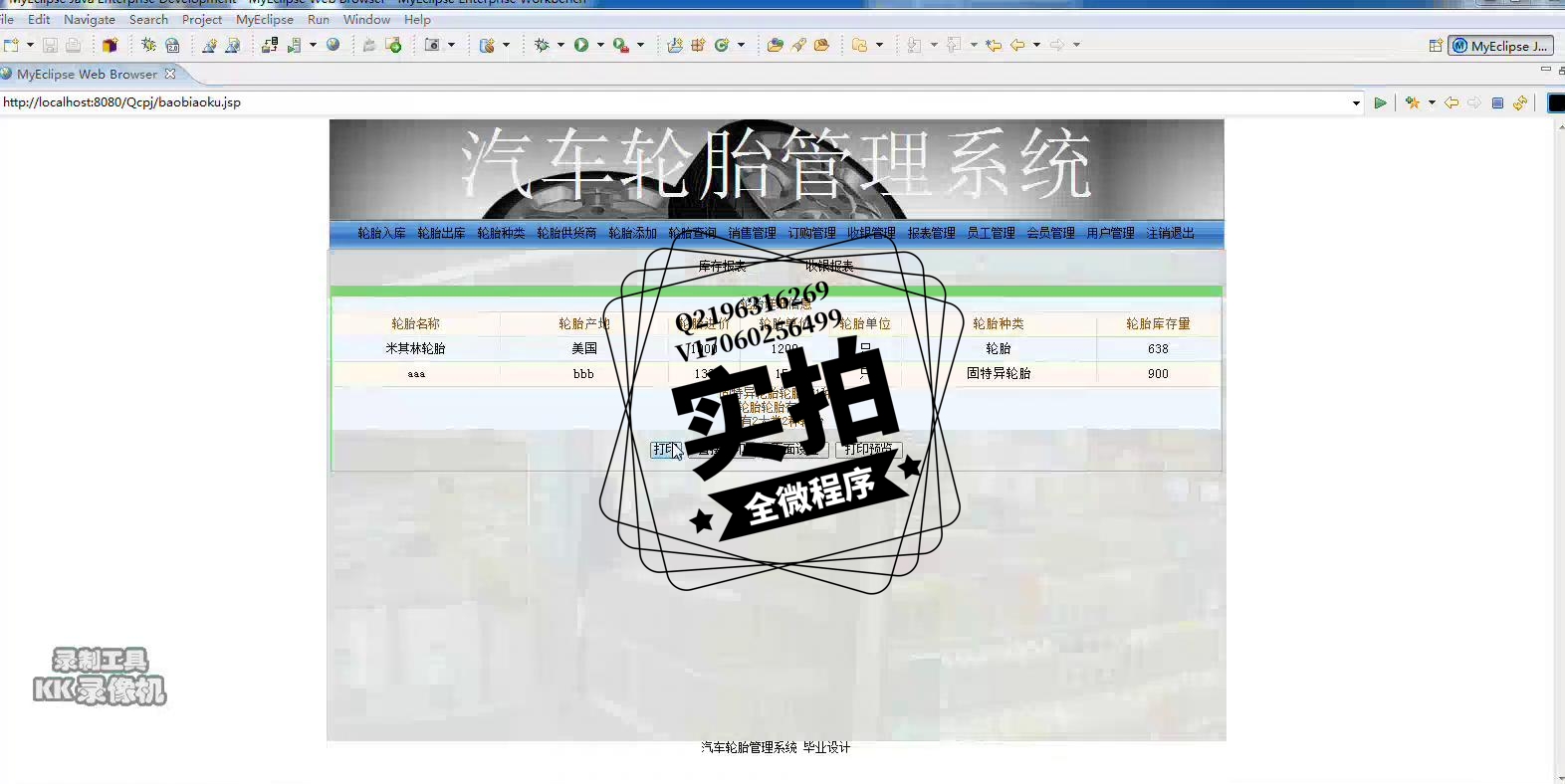Viewport: 1565px width, 784px height.
Task: Click the Print icon in toolbar
Action: pos(73,45)
